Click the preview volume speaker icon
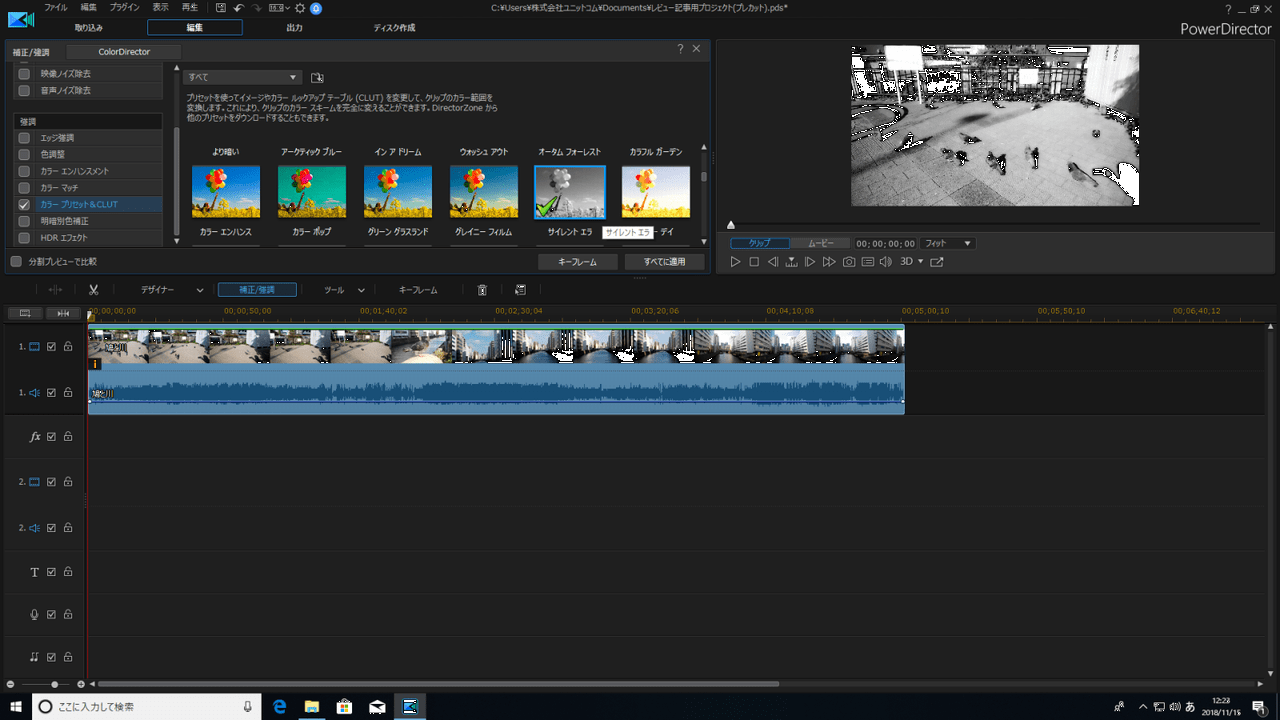This screenshot has width=1280, height=720. tap(886, 262)
